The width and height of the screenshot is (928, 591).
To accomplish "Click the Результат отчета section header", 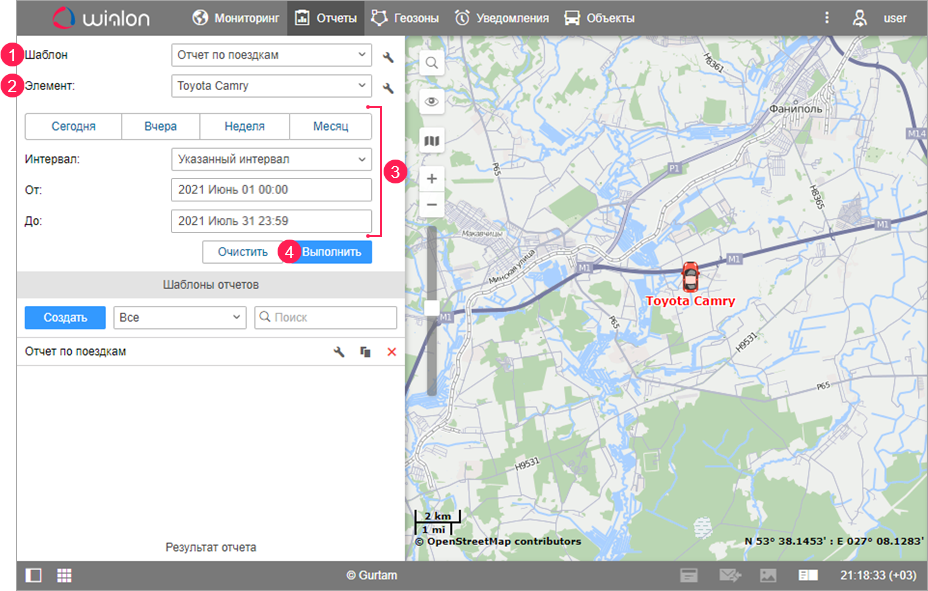I will [211, 548].
